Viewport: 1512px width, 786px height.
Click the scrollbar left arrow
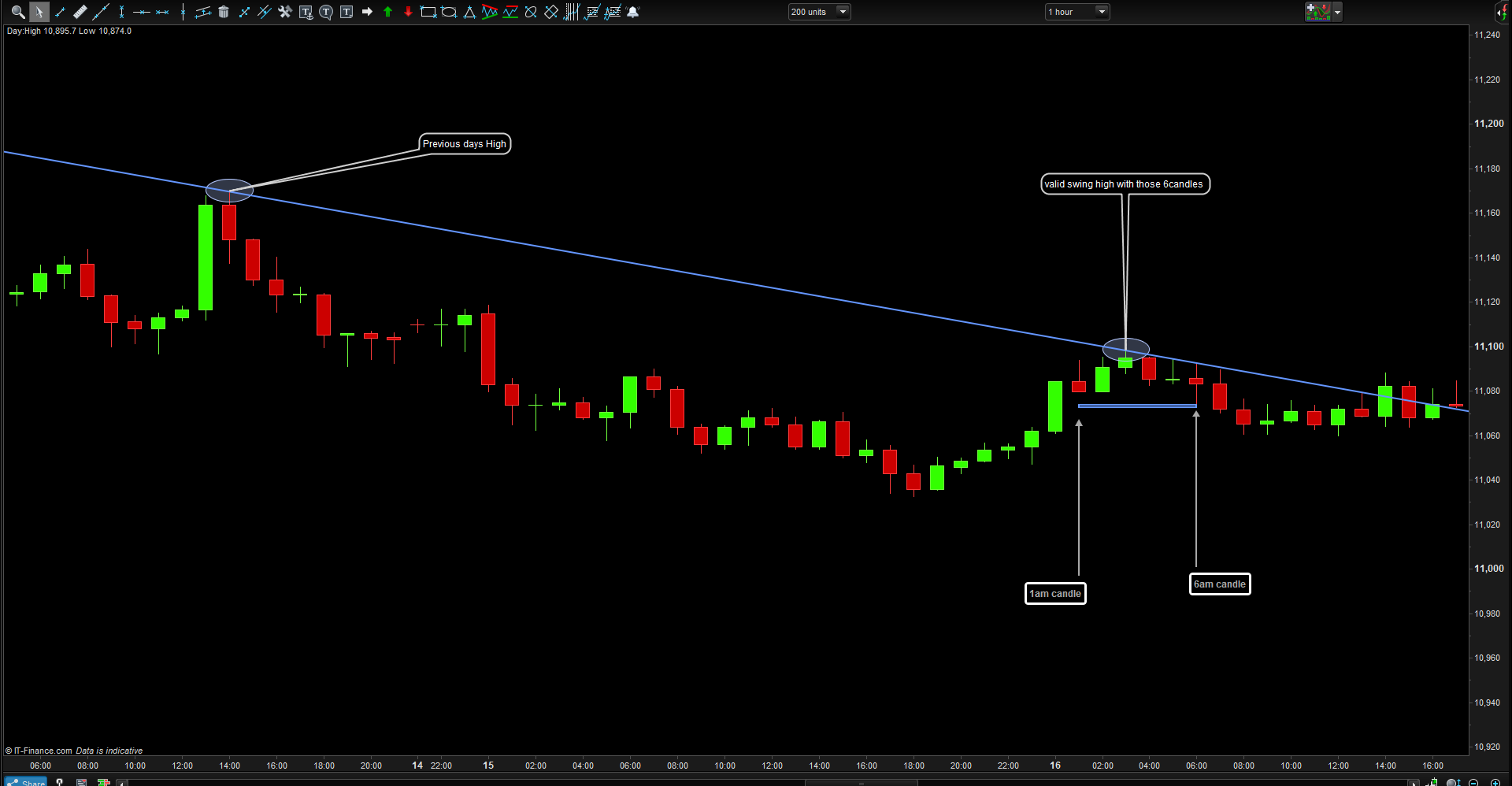pyautogui.click(x=122, y=783)
